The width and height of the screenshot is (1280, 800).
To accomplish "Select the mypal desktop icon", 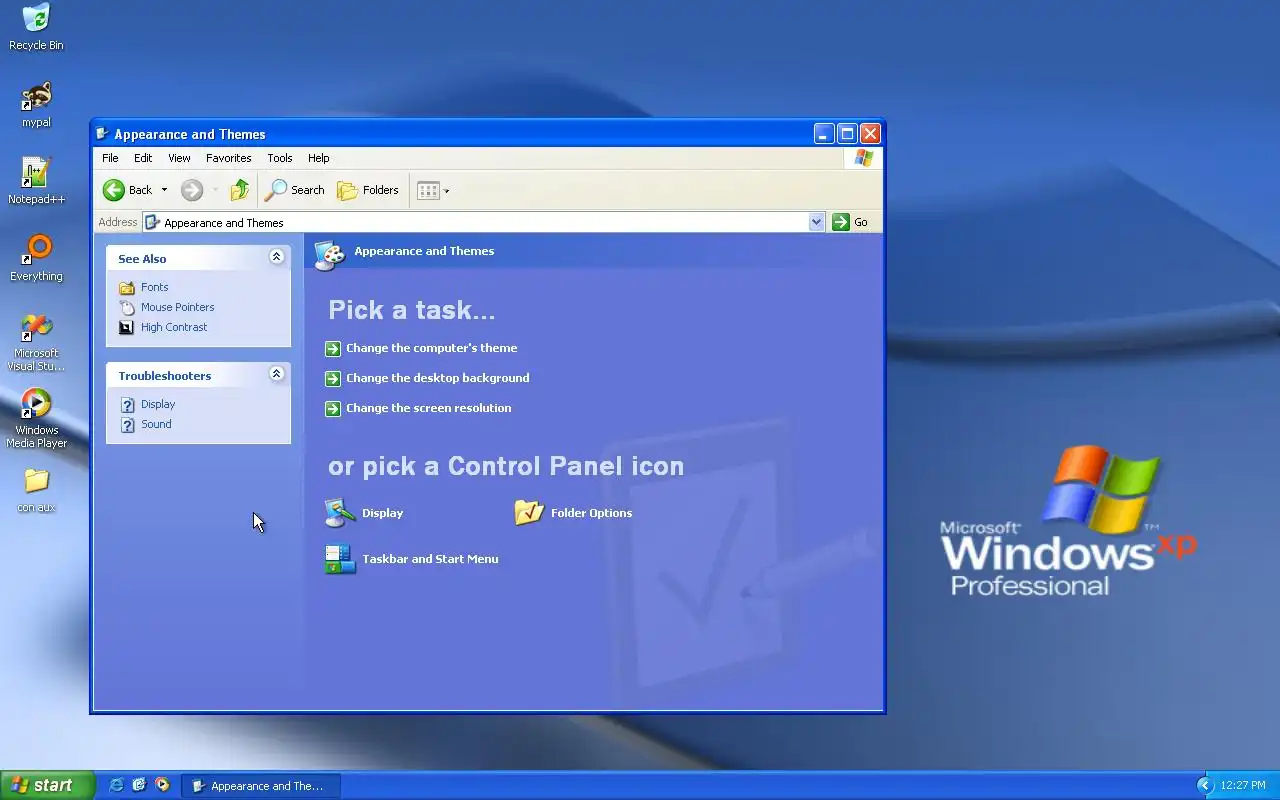I will coord(36,104).
